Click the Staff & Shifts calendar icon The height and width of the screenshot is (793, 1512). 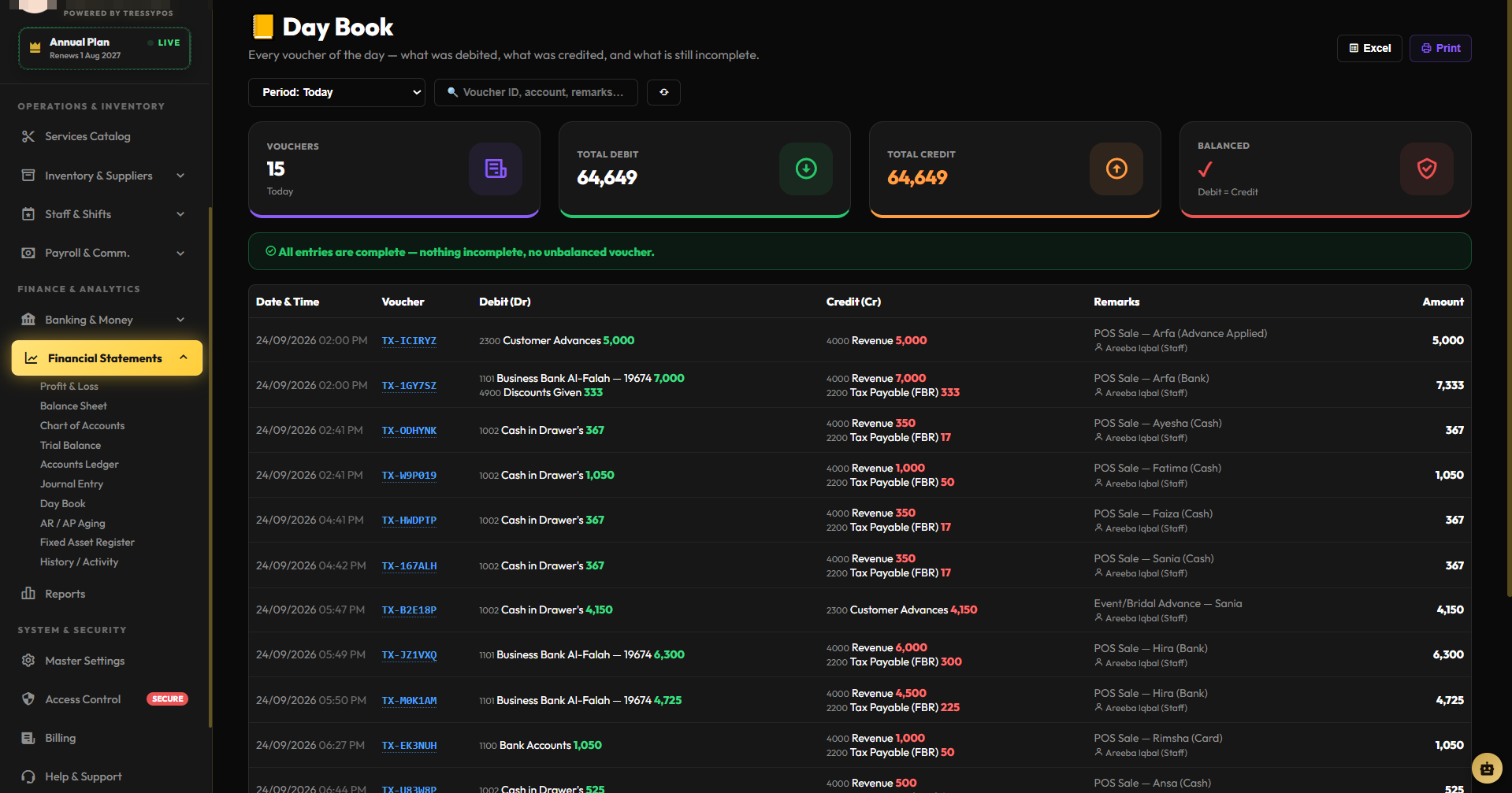coord(28,214)
